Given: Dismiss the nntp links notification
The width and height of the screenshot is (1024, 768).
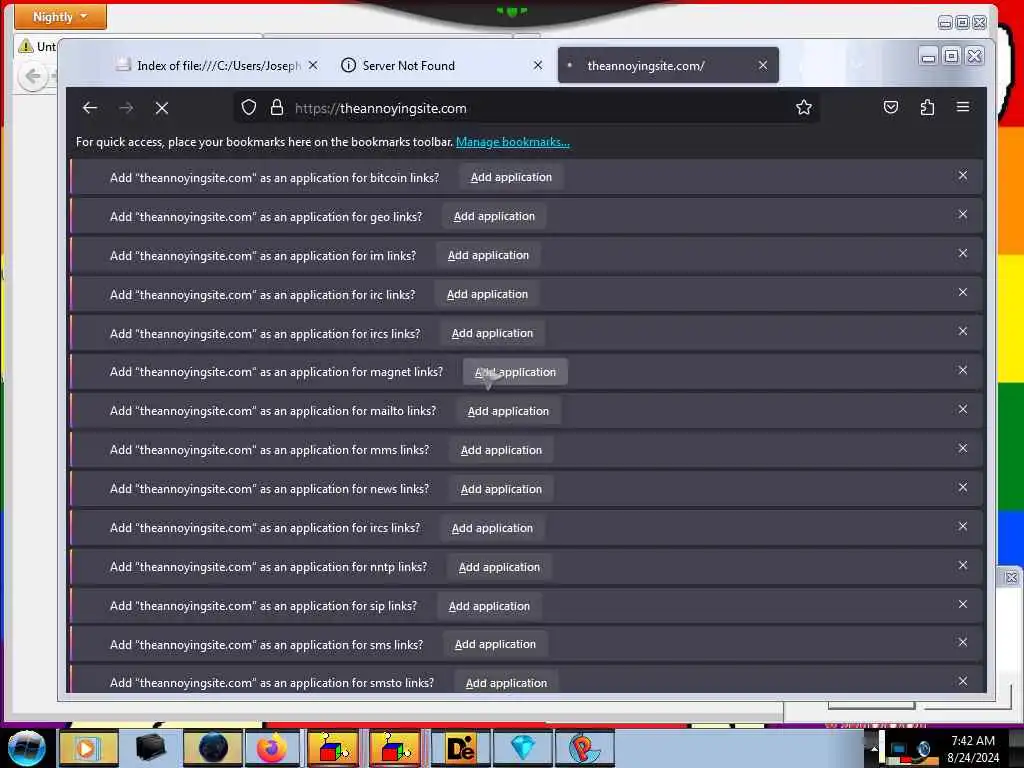Looking at the screenshot, I should 963,565.
